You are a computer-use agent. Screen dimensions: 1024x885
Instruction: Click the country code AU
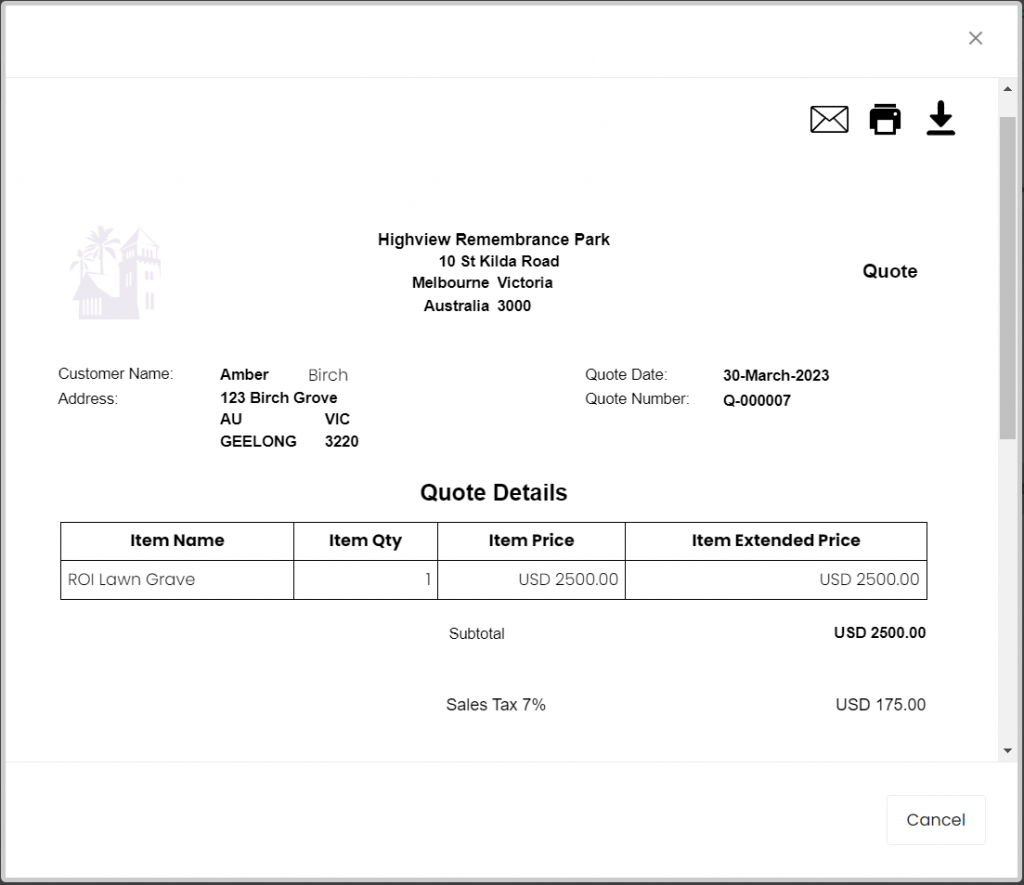(231, 419)
